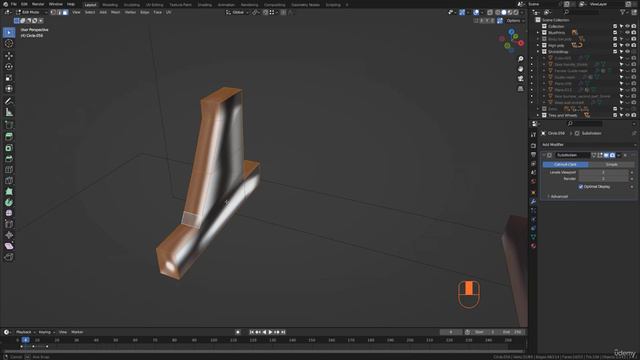
Task: Click the Levels Viewport value field
Action: pos(603,172)
